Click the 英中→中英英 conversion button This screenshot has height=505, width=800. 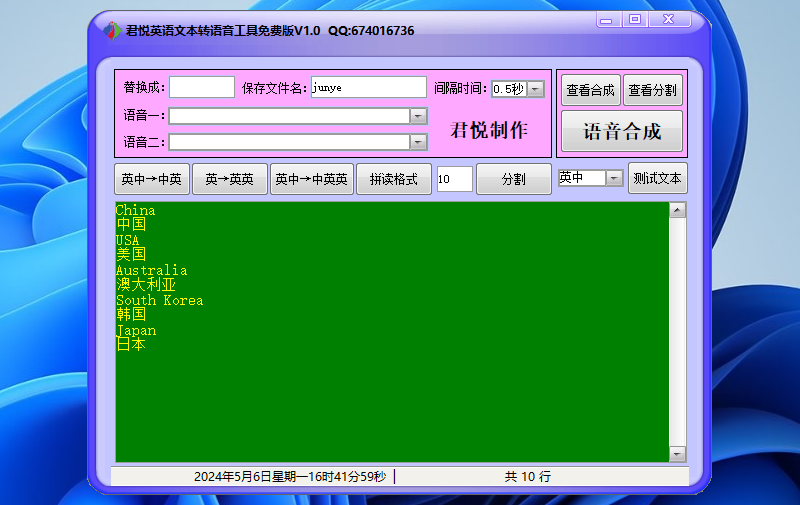pyautogui.click(x=312, y=179)
